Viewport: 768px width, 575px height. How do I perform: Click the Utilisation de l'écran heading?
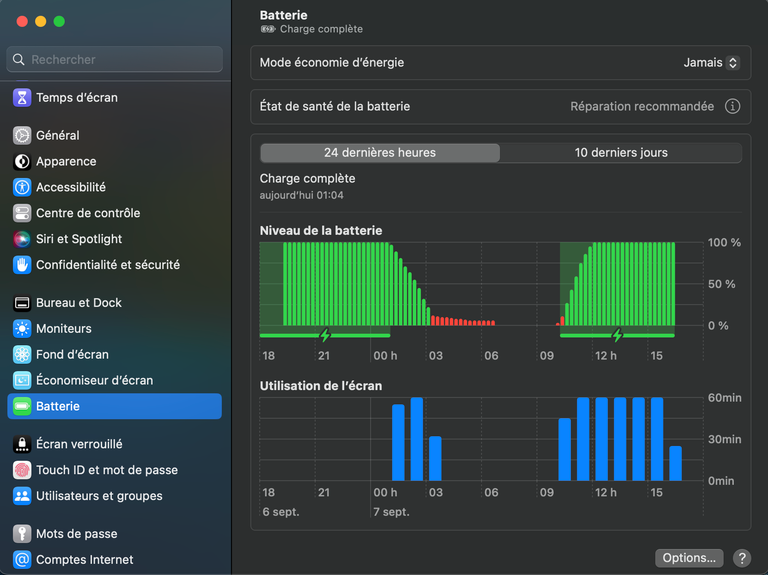coord(321,386)
